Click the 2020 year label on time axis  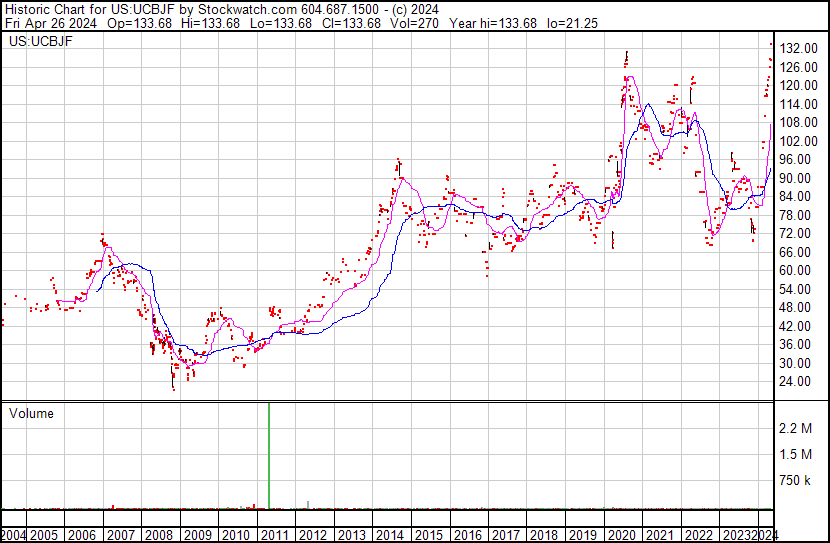[x=619, y=535]
